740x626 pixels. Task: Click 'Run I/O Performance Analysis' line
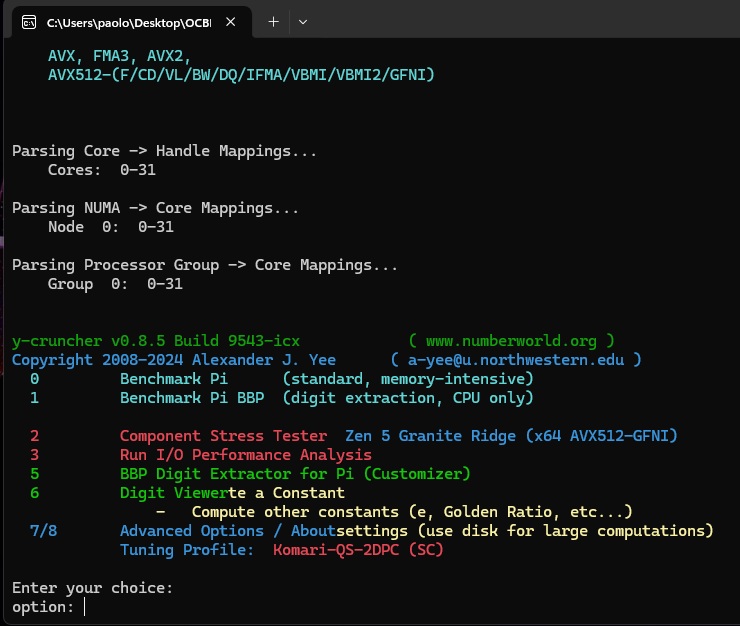[x=245, y=455]
